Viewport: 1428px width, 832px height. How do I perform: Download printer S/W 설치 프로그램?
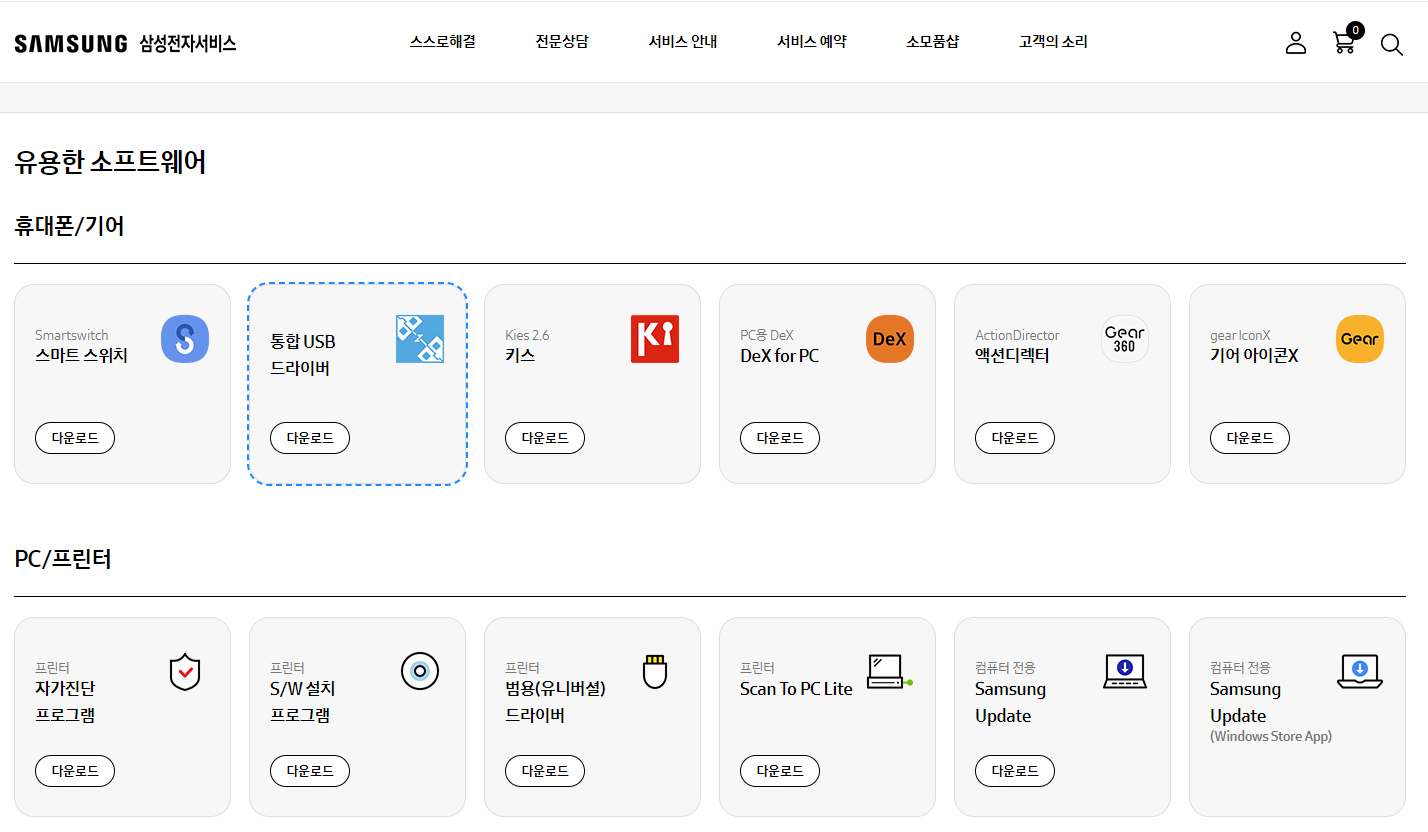(310, 771)
